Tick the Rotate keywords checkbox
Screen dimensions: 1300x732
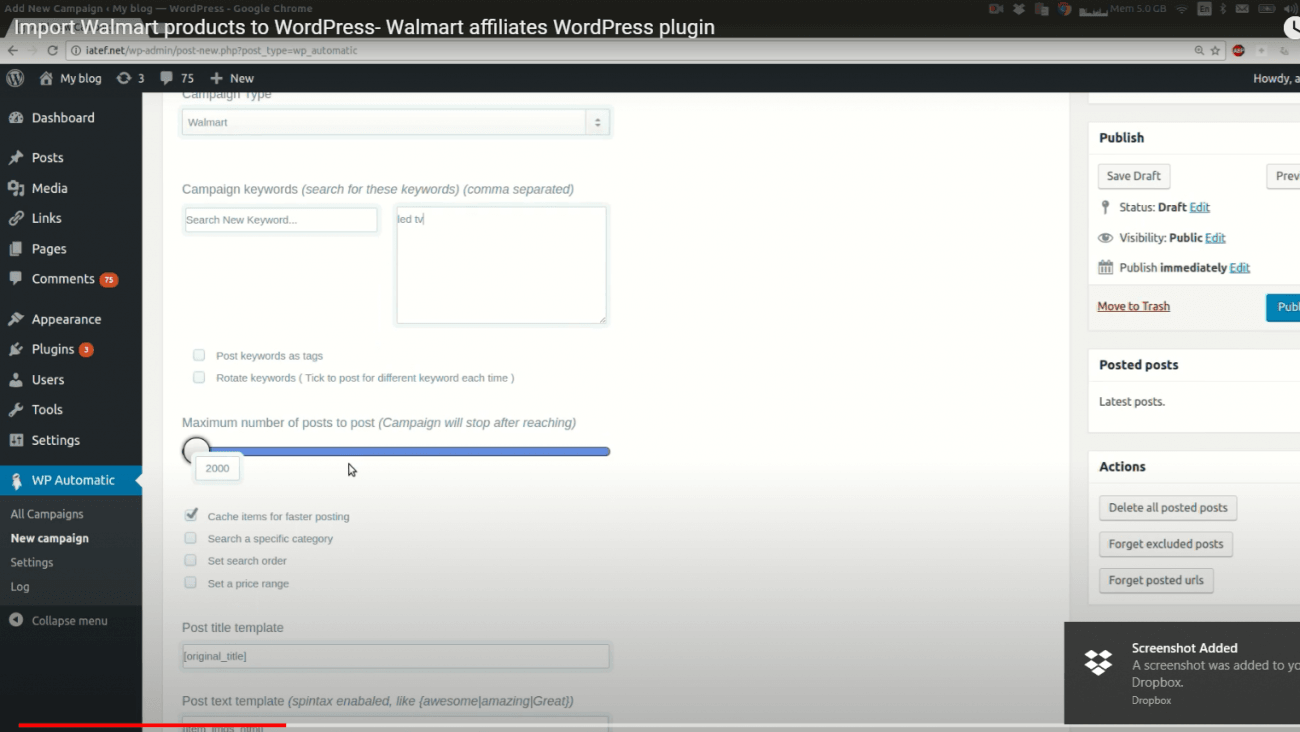coord(199,377)
